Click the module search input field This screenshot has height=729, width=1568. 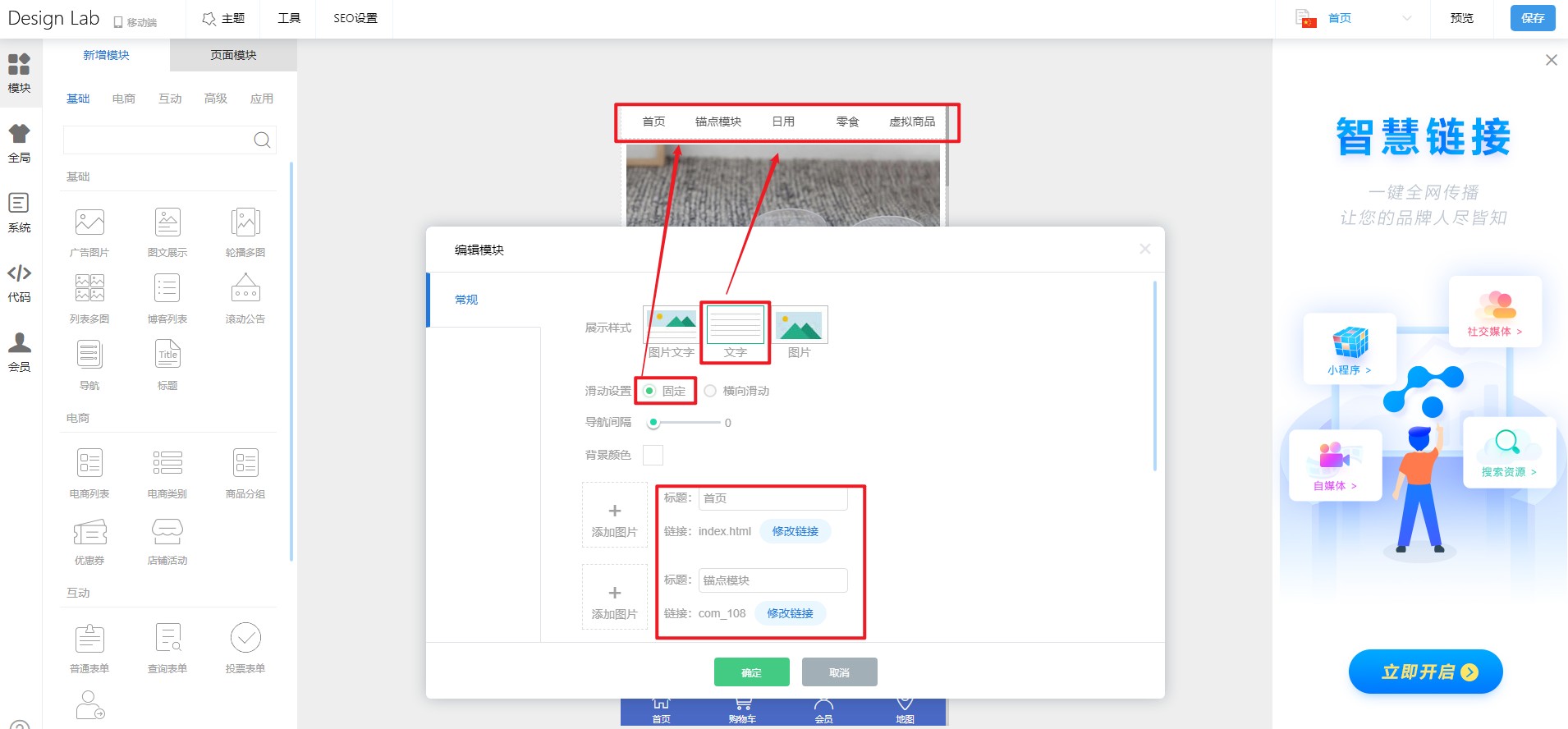pyautogui.click(x=158, y=140)
